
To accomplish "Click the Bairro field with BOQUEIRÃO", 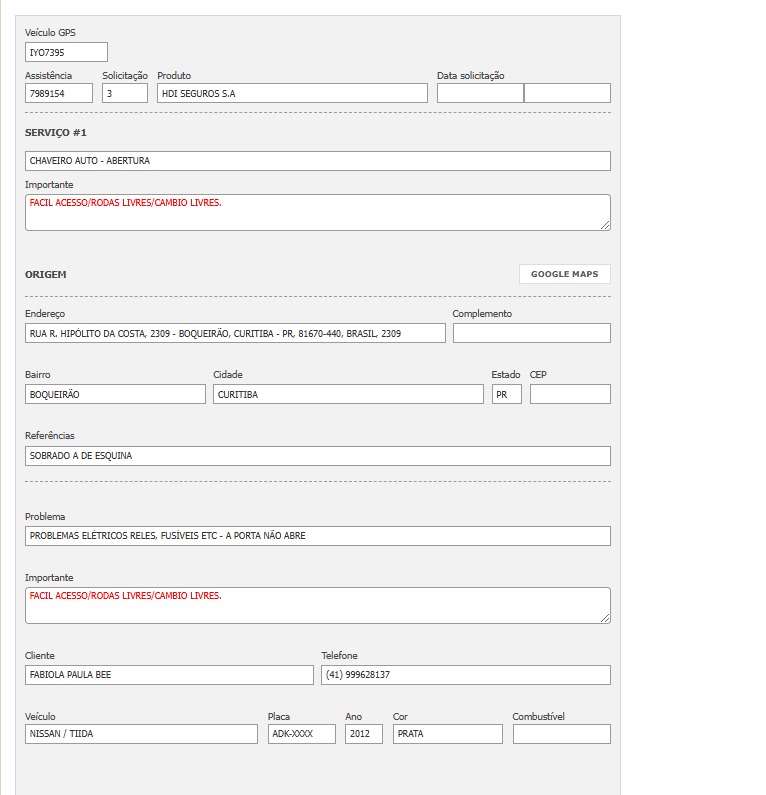I will [115, 394].
